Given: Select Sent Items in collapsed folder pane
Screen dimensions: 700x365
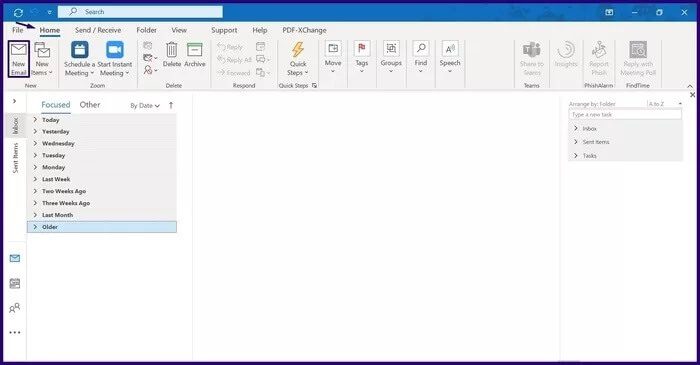Looking at the screenshot, I should [15, 158].
